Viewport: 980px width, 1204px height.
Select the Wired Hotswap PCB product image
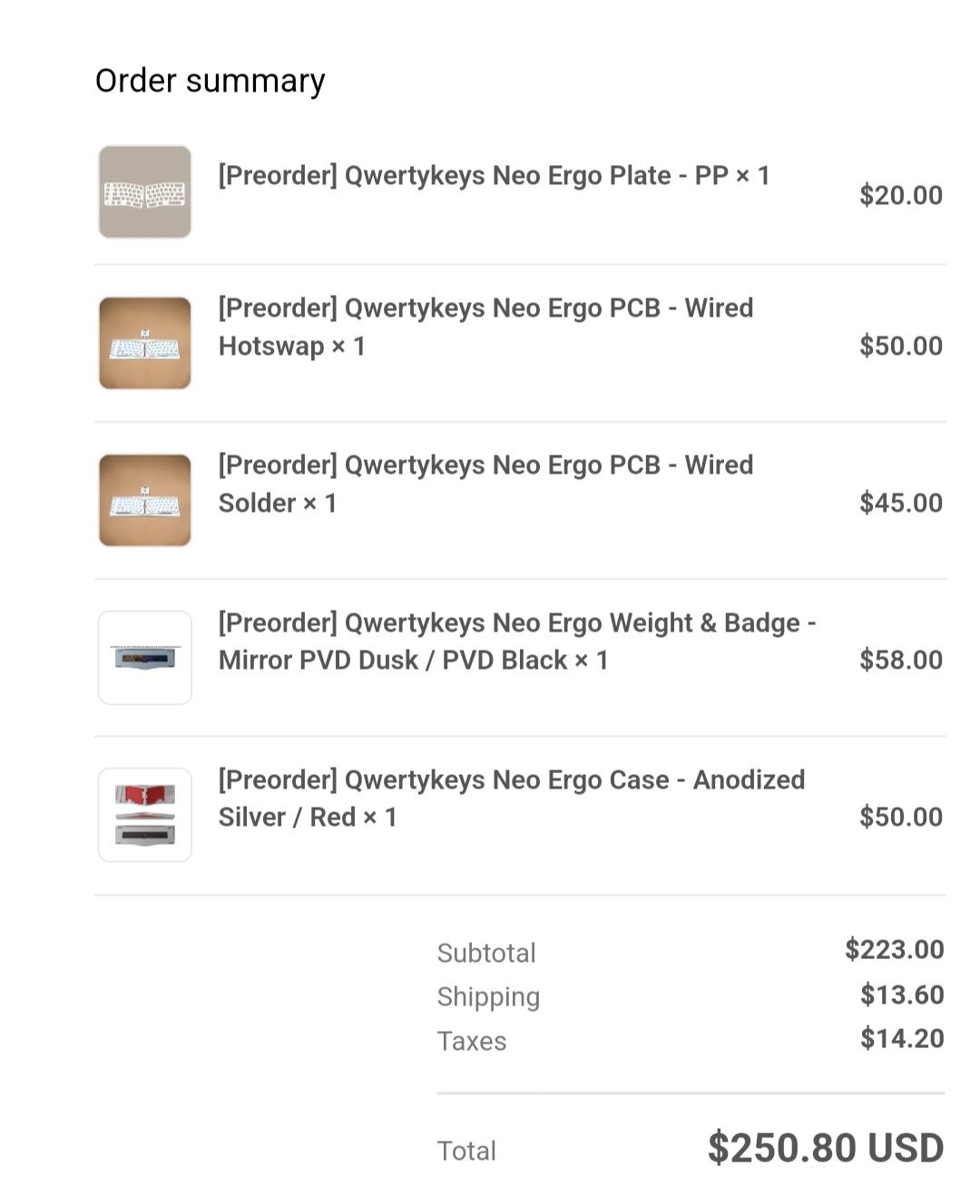[145, 344]
